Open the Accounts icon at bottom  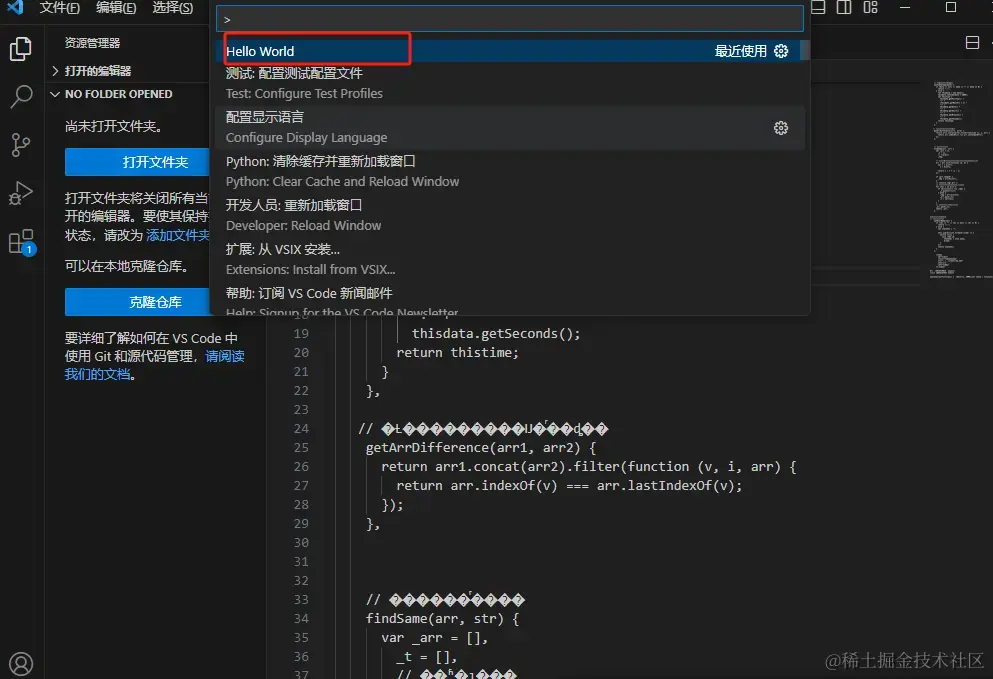21,664
